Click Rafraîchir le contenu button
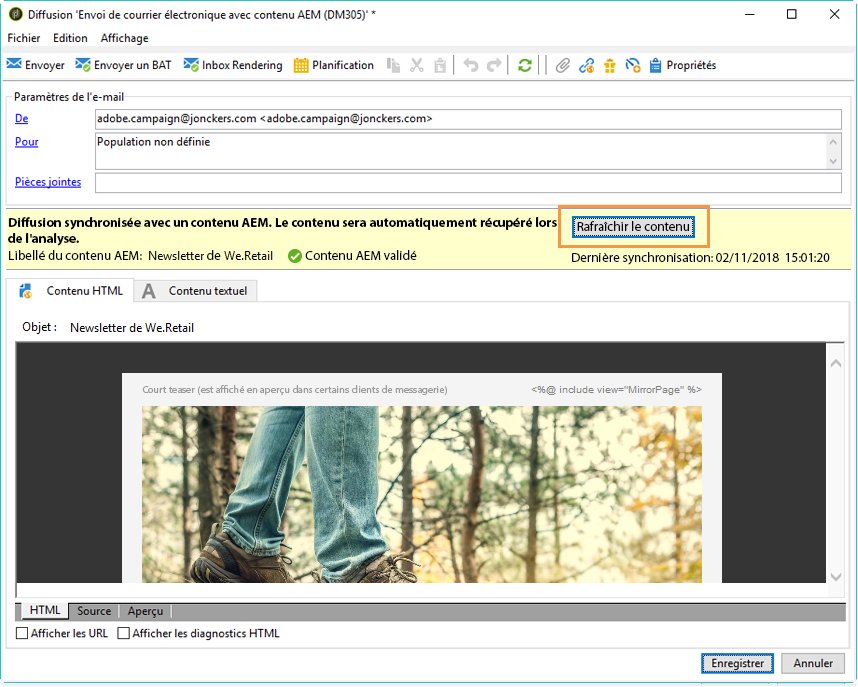858x687 pixels. [x=633, y=227]
